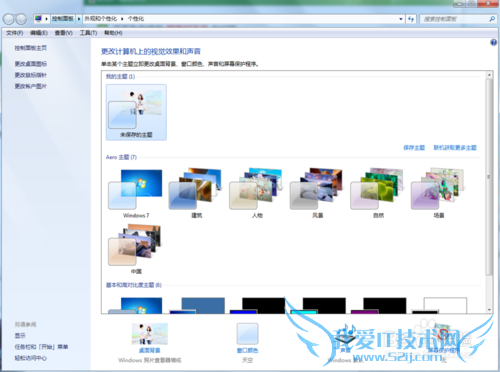This screenshot has height=372, width=500.
Task: Expand arrow after control panel icon in breadcrumb
Action: 46,19
